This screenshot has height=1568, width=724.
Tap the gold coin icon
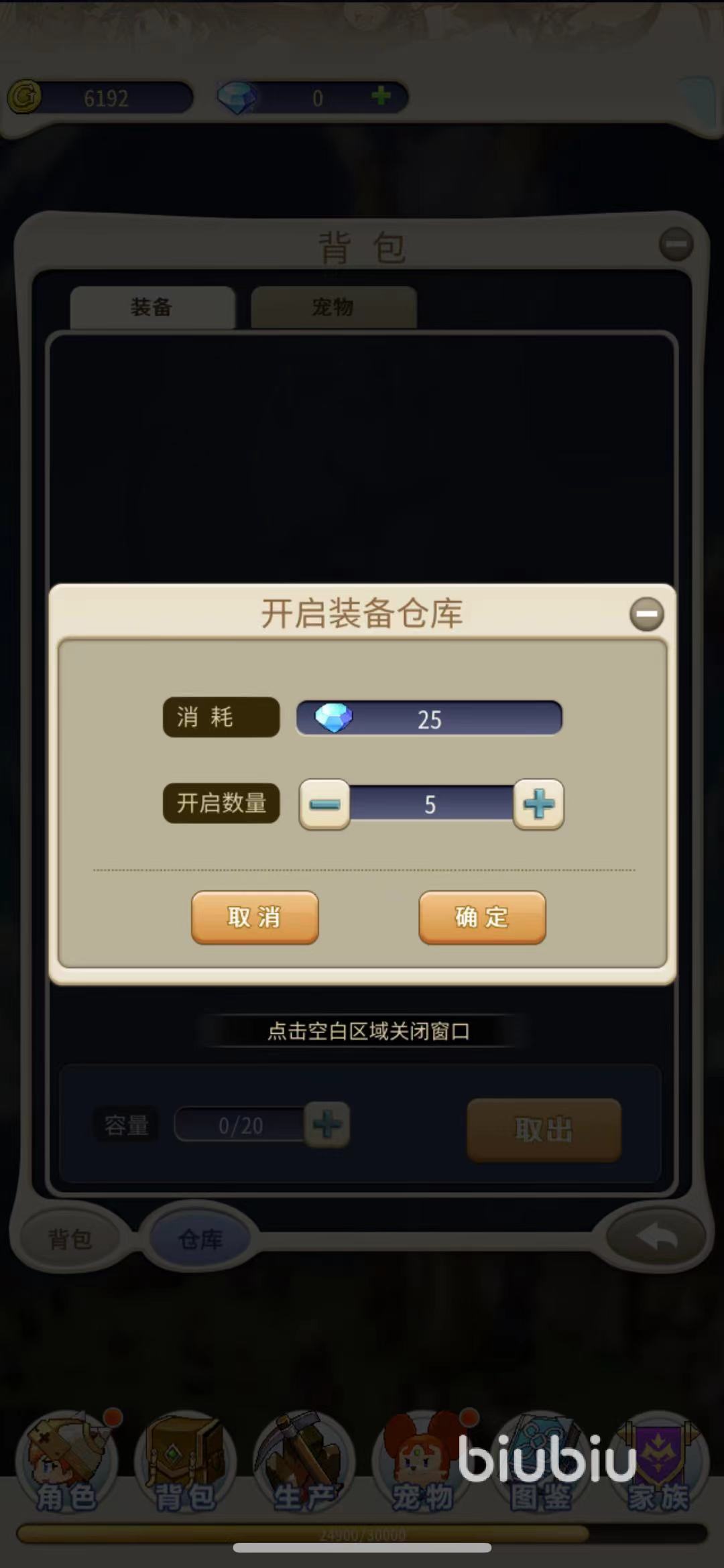pyautogui.click(x=25, y=98)
